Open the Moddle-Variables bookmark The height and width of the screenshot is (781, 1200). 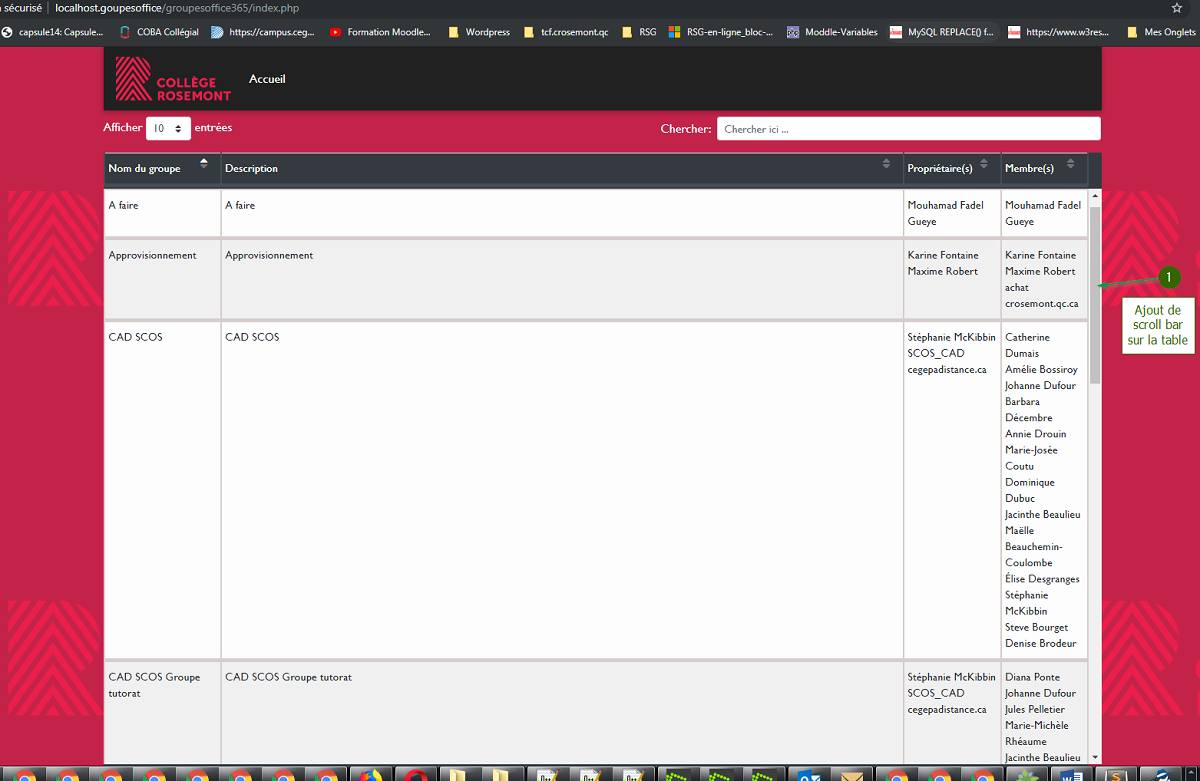[832, 32]
